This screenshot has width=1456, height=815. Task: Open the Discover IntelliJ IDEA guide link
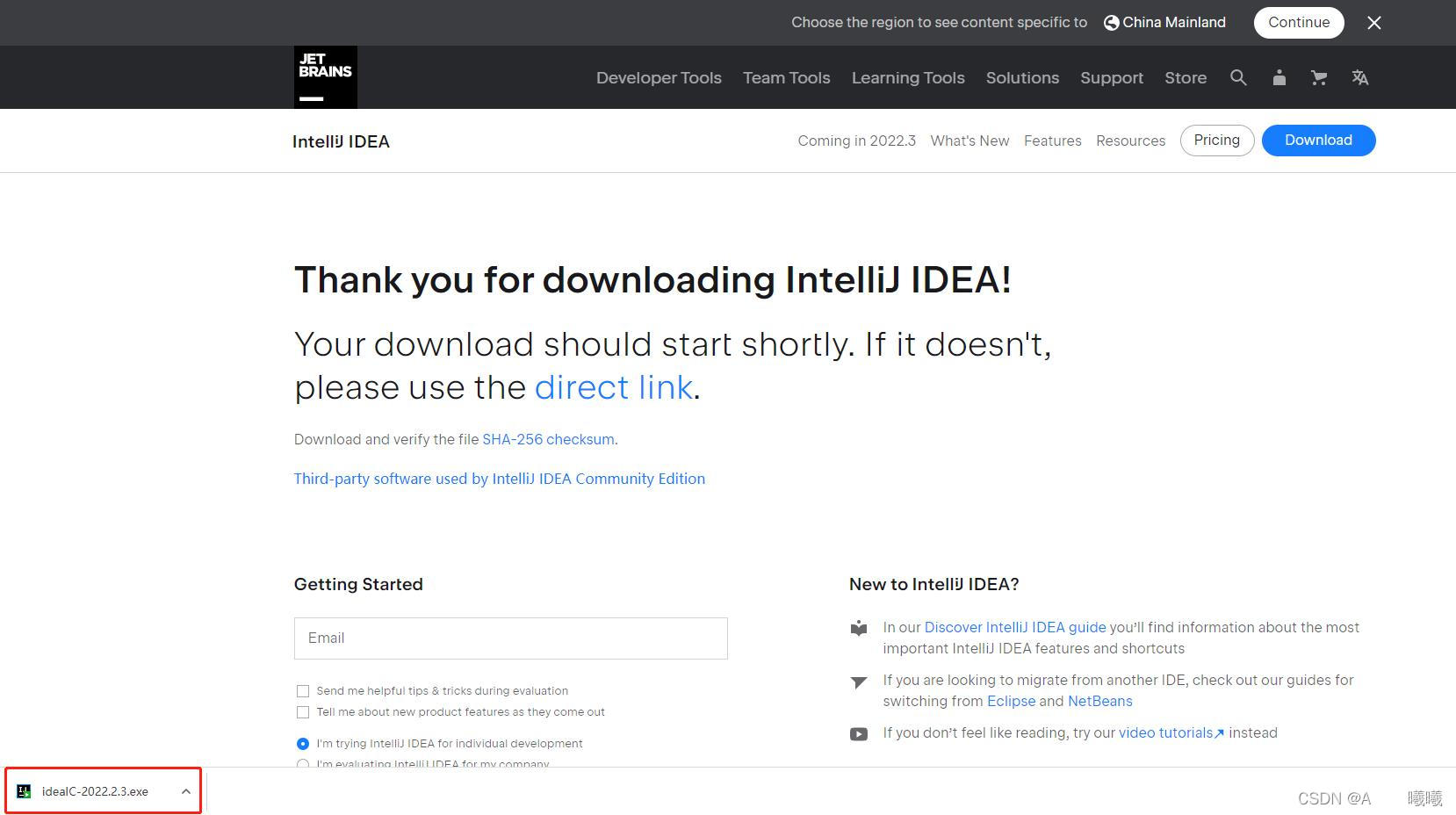[1015, 627]
